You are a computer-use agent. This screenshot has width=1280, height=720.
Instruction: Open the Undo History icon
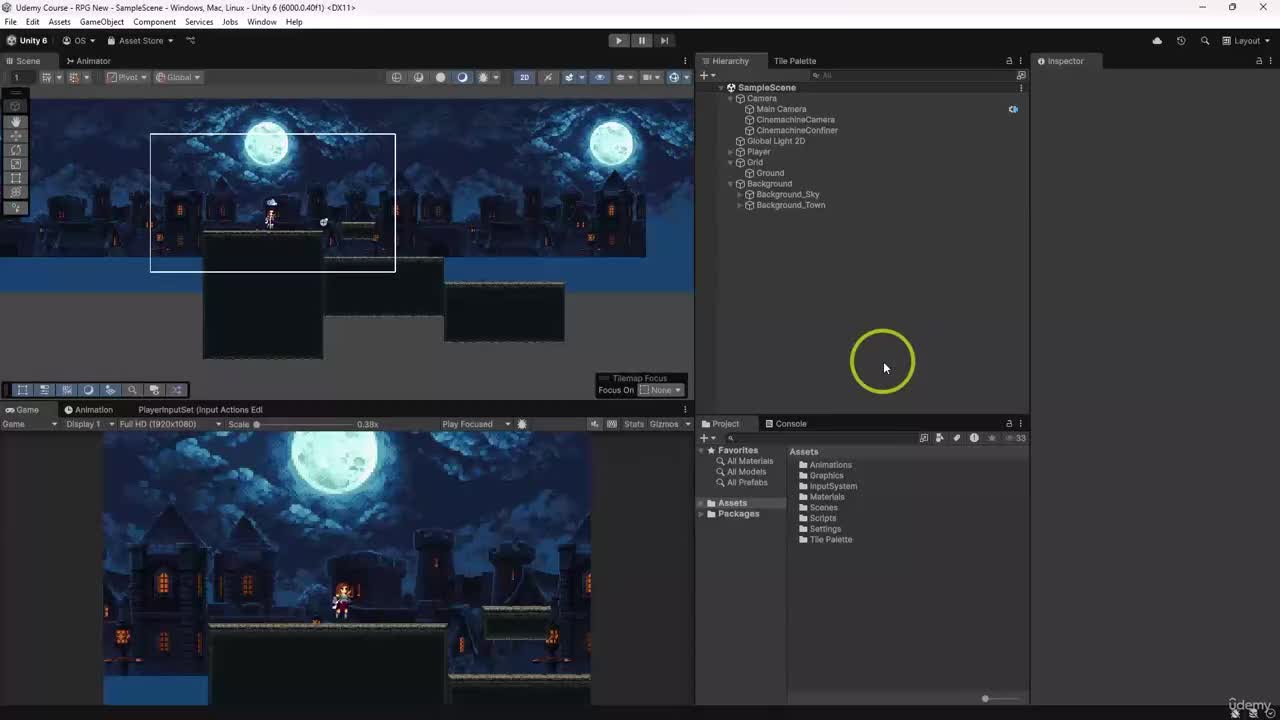tap(1181, 41)
